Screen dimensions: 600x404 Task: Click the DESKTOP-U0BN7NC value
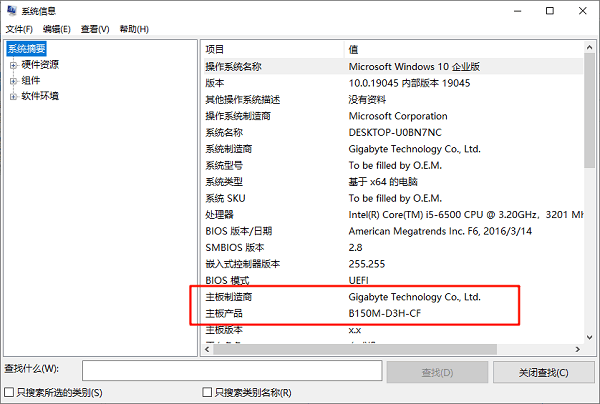coord(395,132)
